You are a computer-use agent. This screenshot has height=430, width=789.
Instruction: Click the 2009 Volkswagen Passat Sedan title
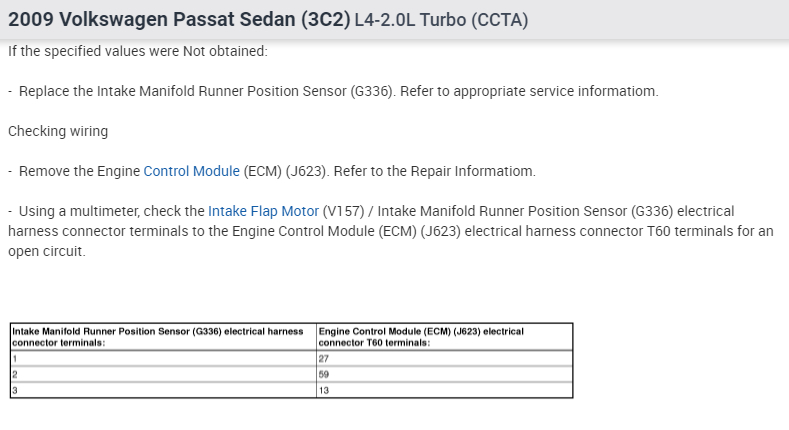click(179, 20)
